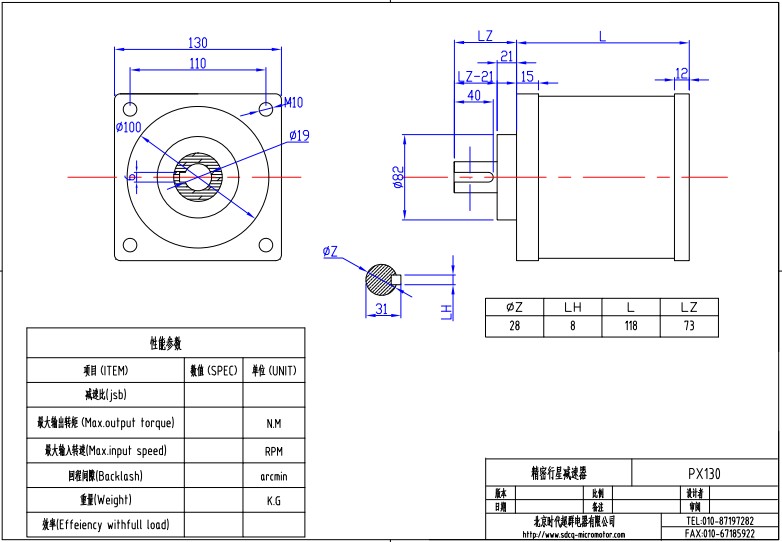Open the www.sdcq-micromotor.com website link
The image size is (782, 542).
(571, 534)
